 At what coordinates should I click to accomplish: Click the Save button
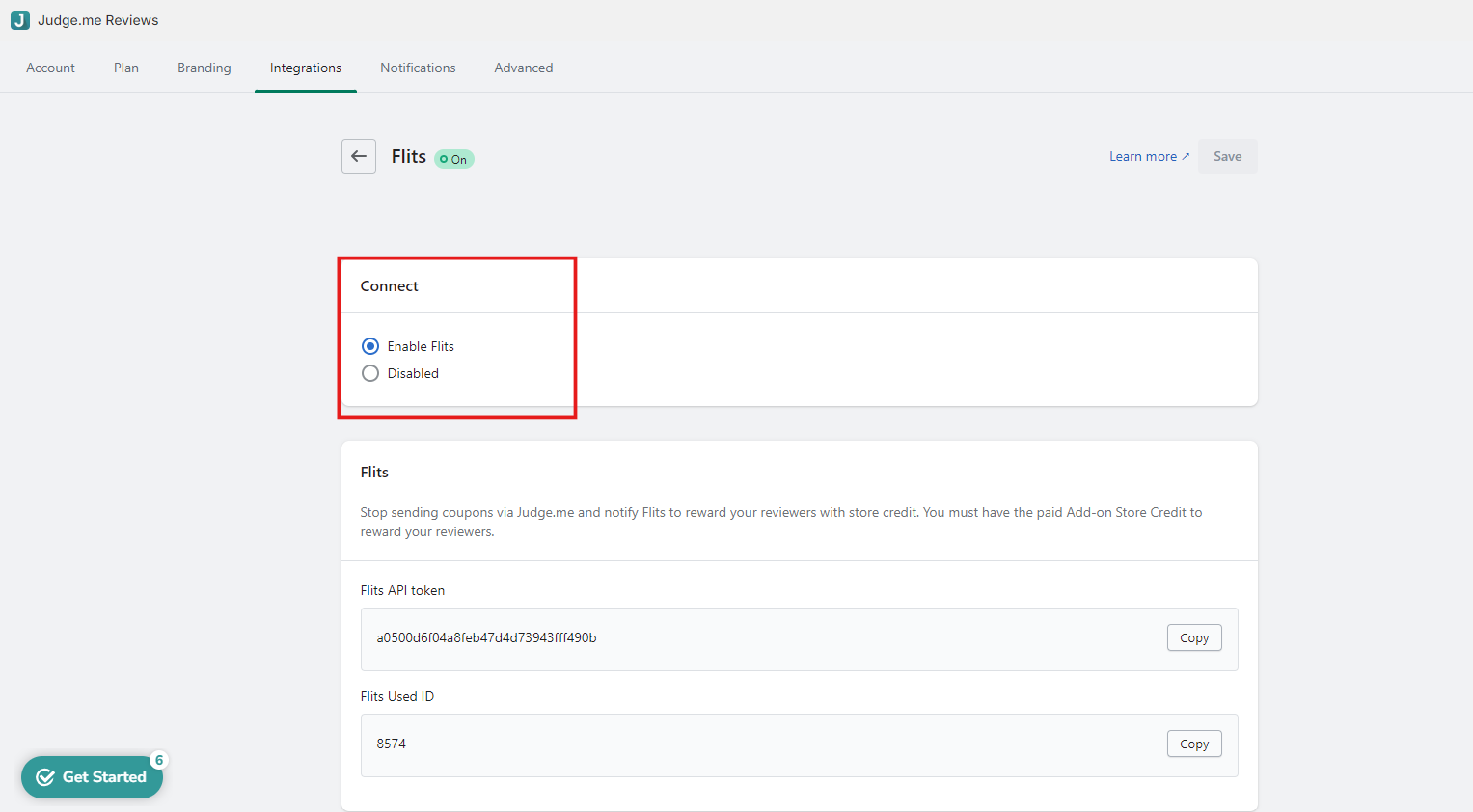[x=1228, y=156]
